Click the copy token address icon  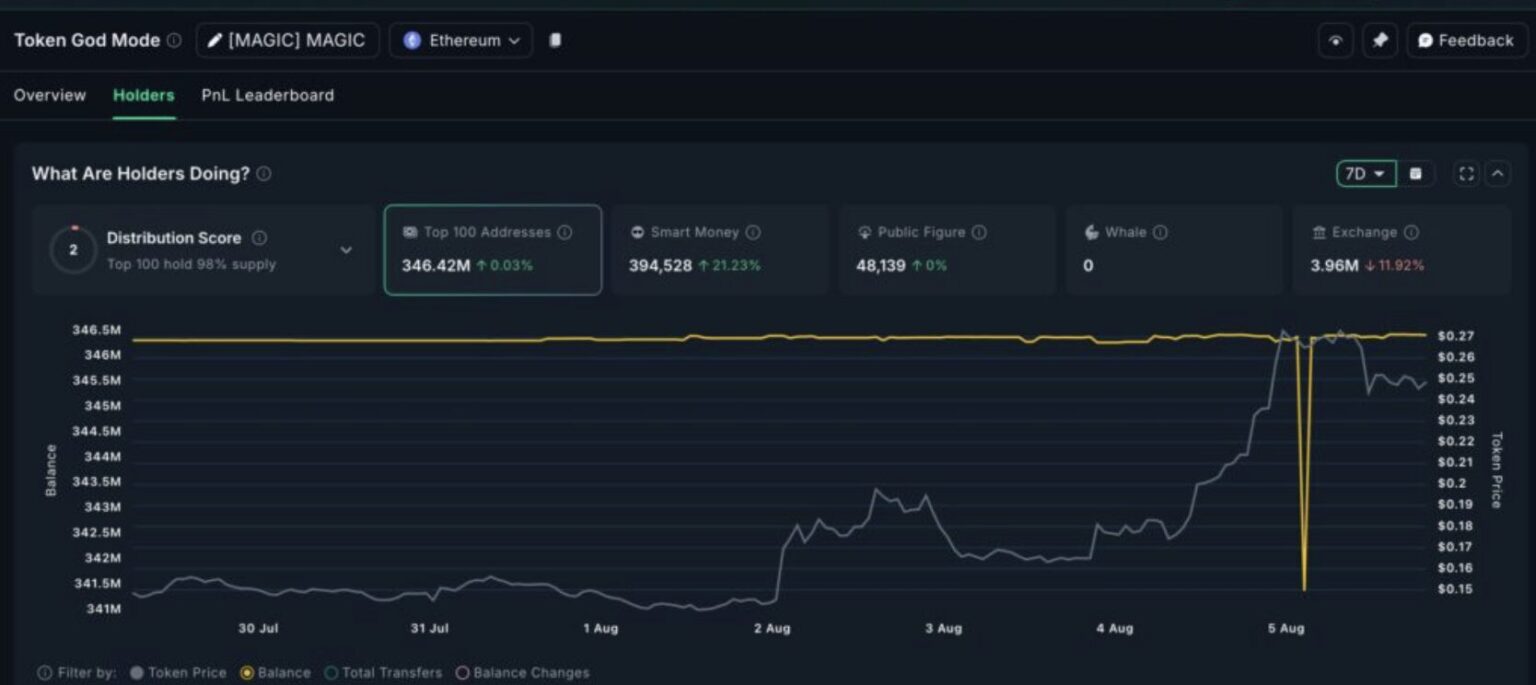(x=555, y=41)
